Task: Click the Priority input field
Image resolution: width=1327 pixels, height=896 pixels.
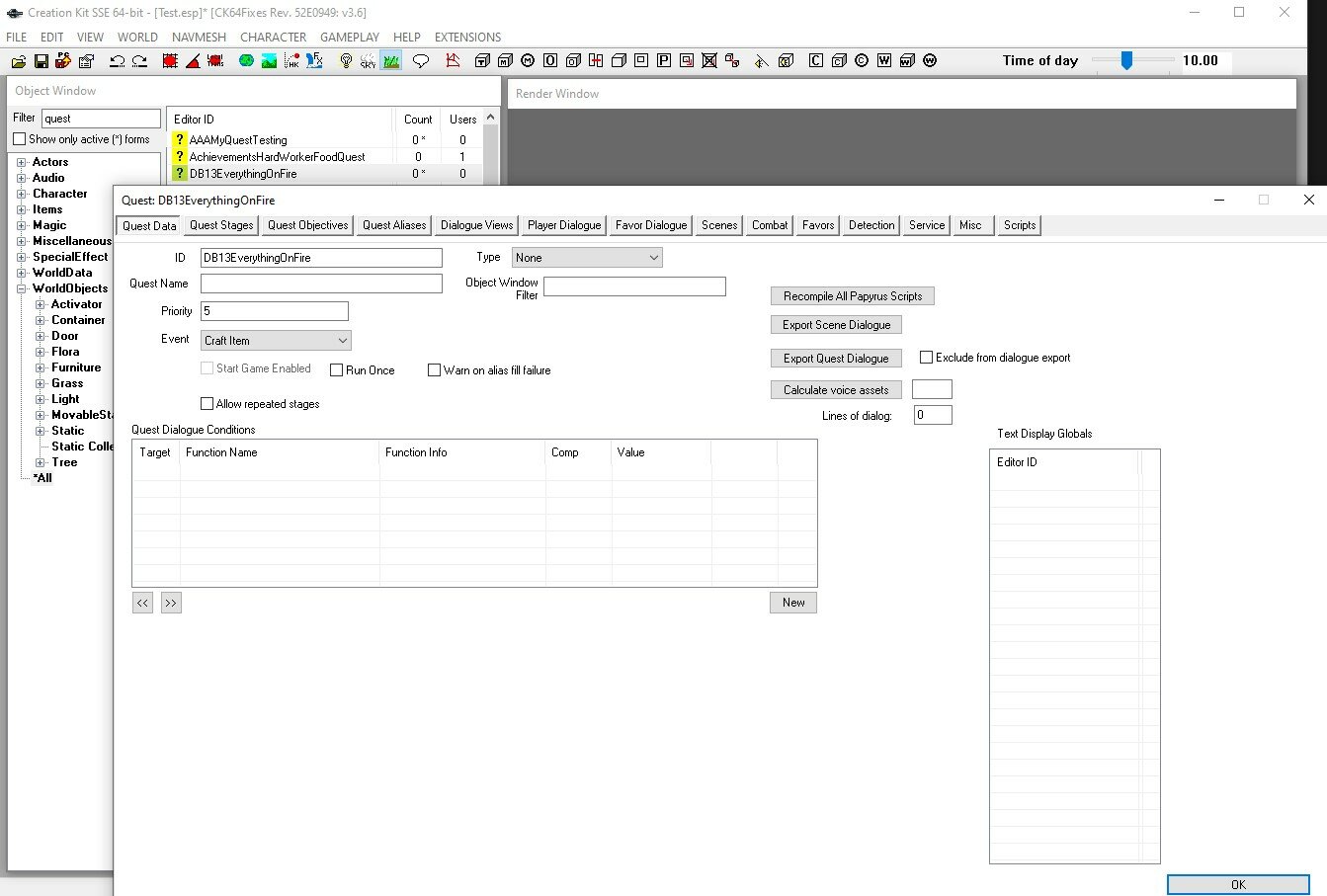Action: pos(275,311)
